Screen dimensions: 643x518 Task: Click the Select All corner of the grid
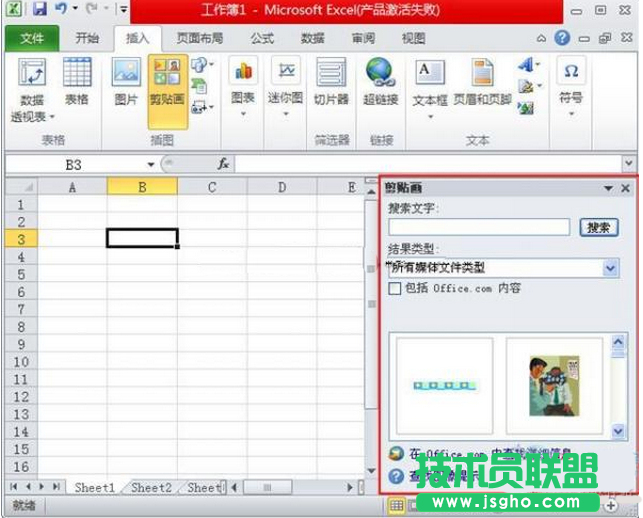(21, 187)
